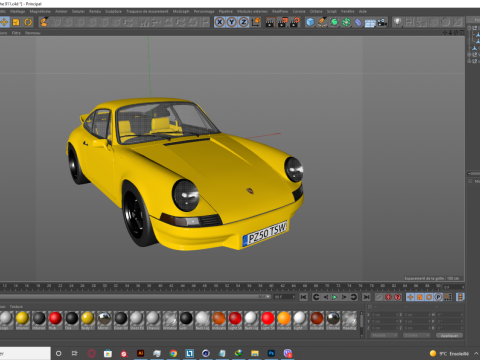The width and height of the screenshot is (480, 360).
Task: Select the Grill material
Action: [x=186, y=320]
